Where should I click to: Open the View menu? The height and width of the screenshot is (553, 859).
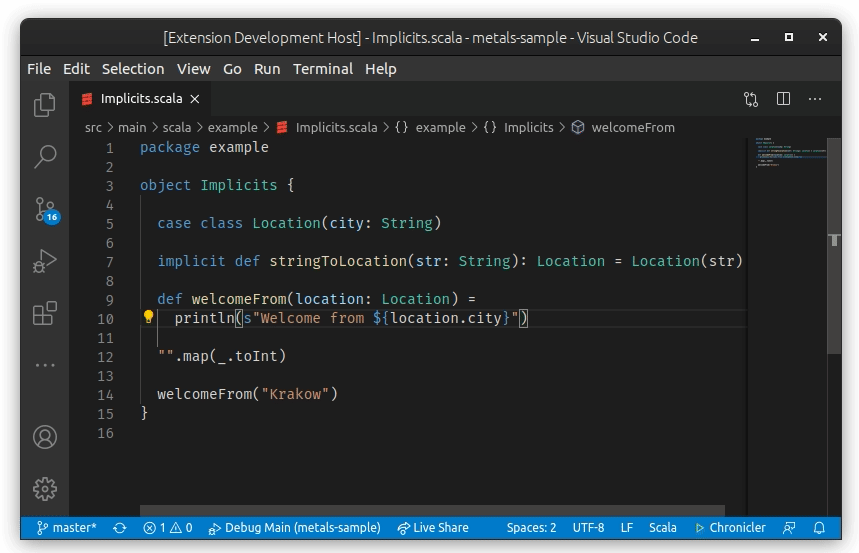tap(193, 69)
